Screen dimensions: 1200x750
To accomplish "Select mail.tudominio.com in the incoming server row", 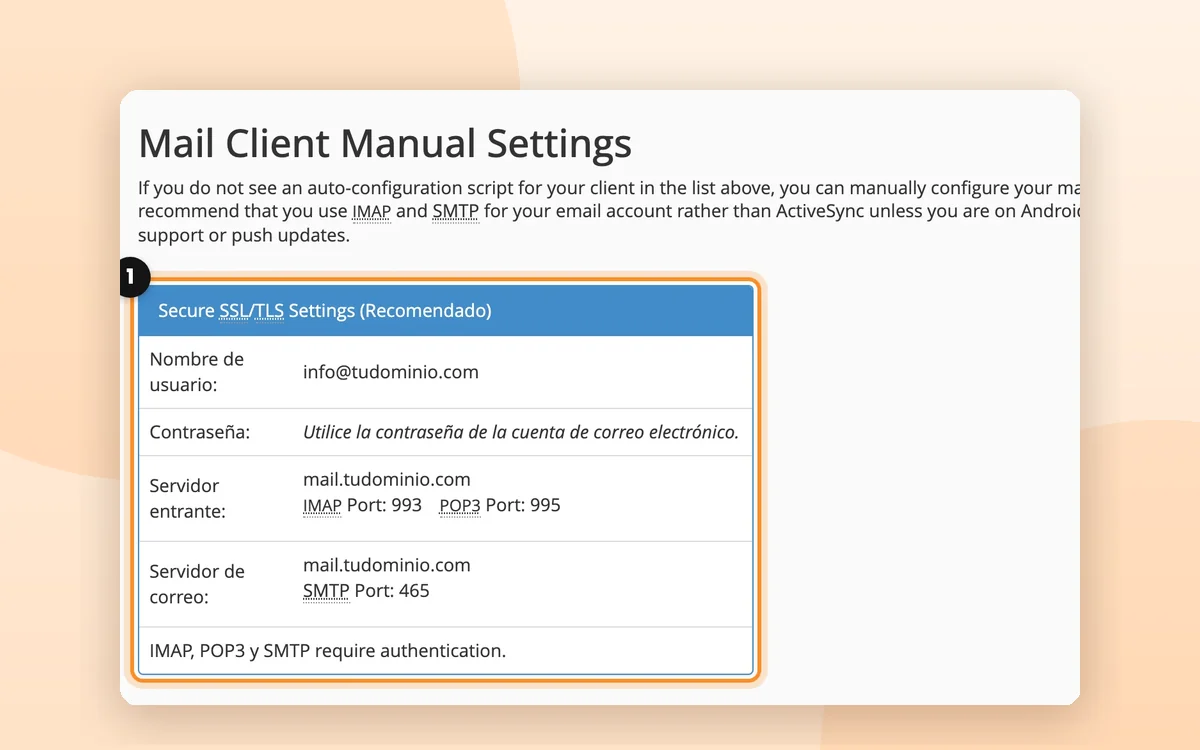I will click(x=387, y=479).
